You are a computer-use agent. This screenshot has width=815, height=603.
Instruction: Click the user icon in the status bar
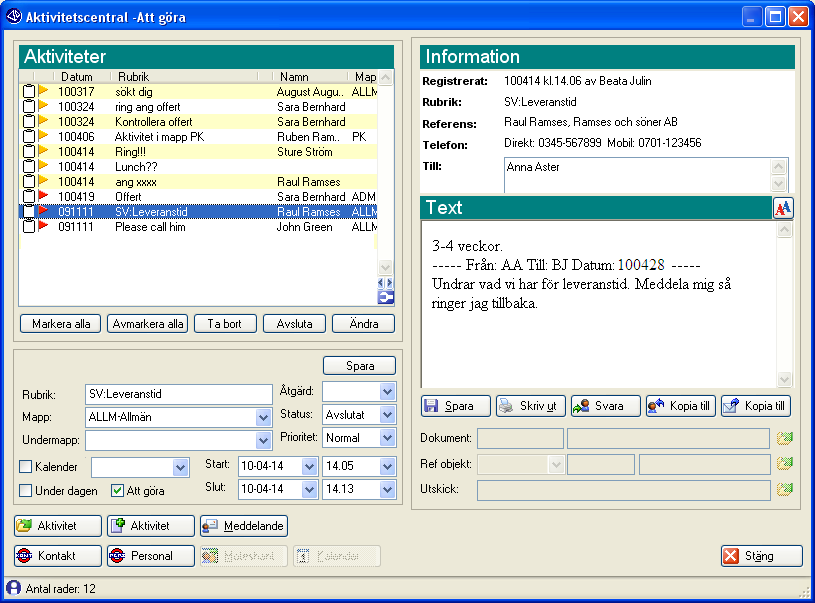[x=13, y=588]
